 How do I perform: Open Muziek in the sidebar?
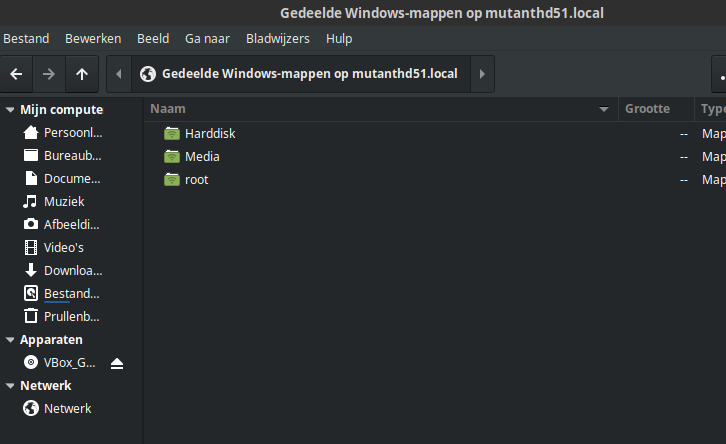pyautogui.click(x=63, y=201)
